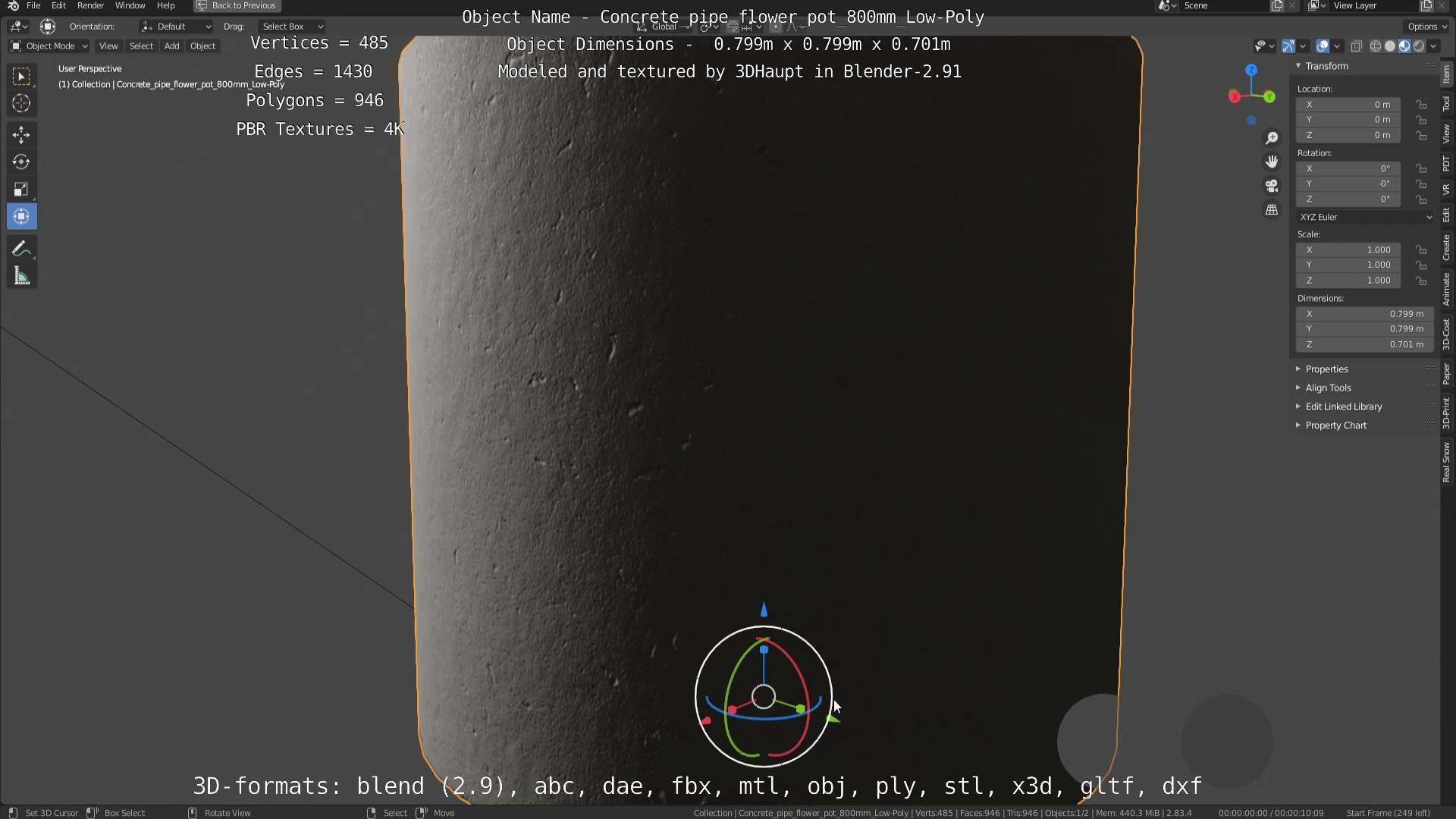Toggle lock for Location X

click(x=1421, y=105)
